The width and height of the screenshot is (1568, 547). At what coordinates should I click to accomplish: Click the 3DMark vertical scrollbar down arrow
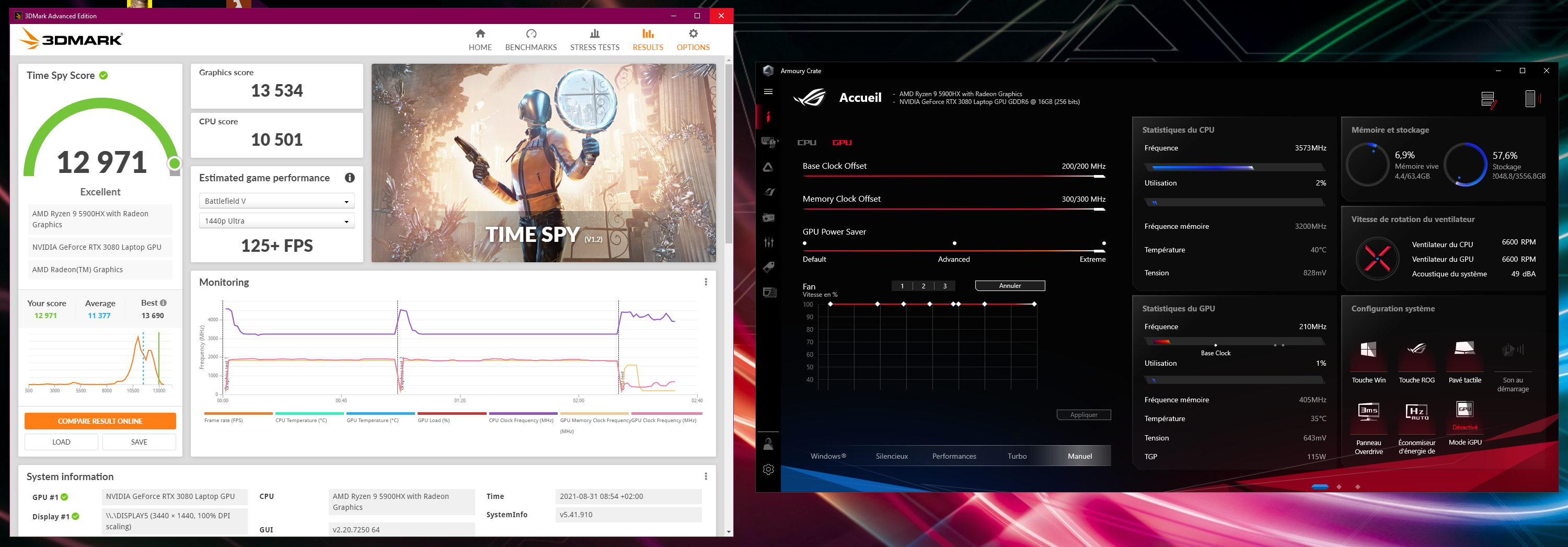729,531
